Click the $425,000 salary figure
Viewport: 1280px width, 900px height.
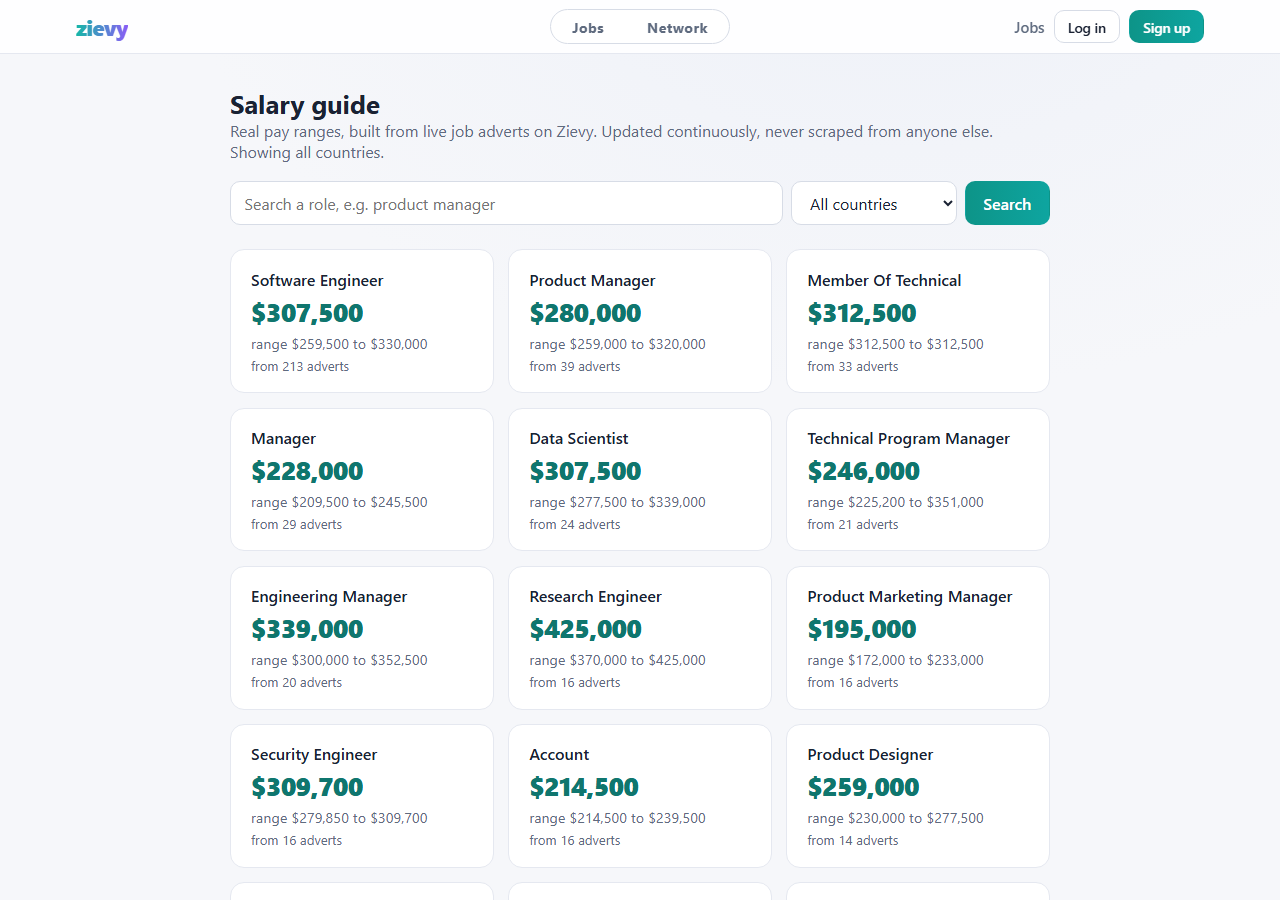coord(585,629)
